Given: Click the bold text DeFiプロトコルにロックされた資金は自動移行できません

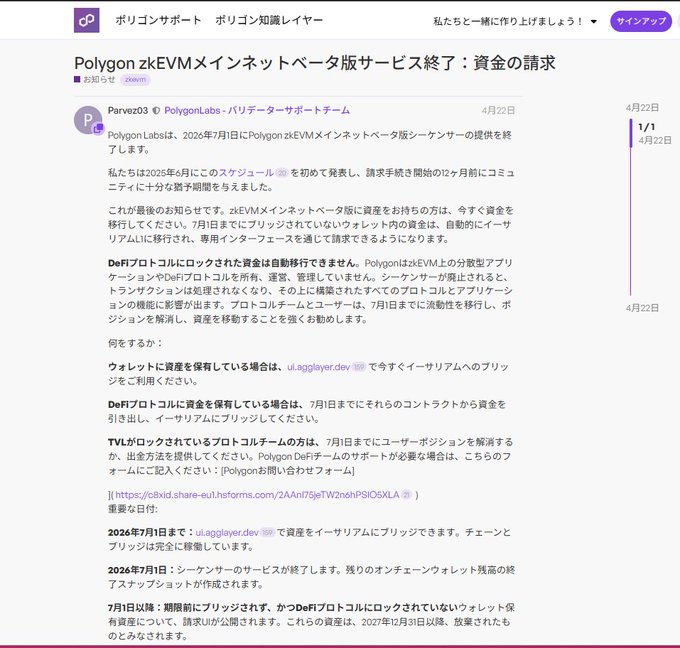Looking at the screenshot, I should coord(234,263).
